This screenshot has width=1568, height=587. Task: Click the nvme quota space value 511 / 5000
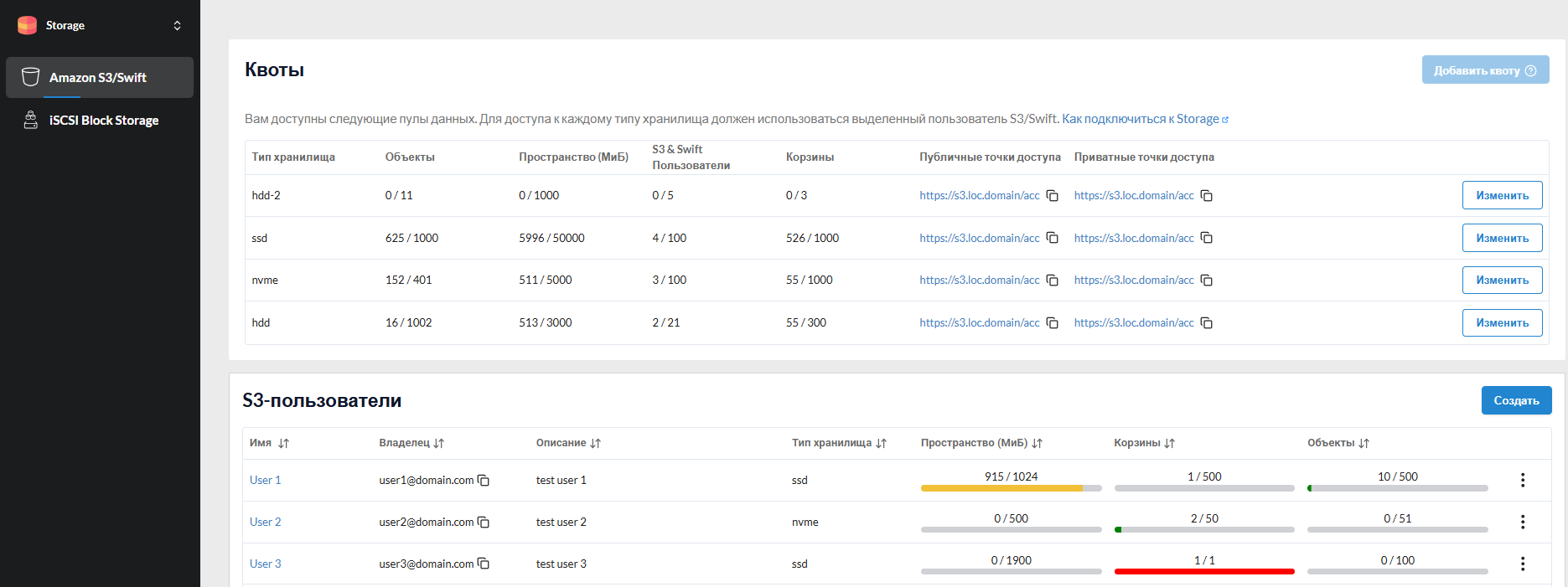(546, 280)
